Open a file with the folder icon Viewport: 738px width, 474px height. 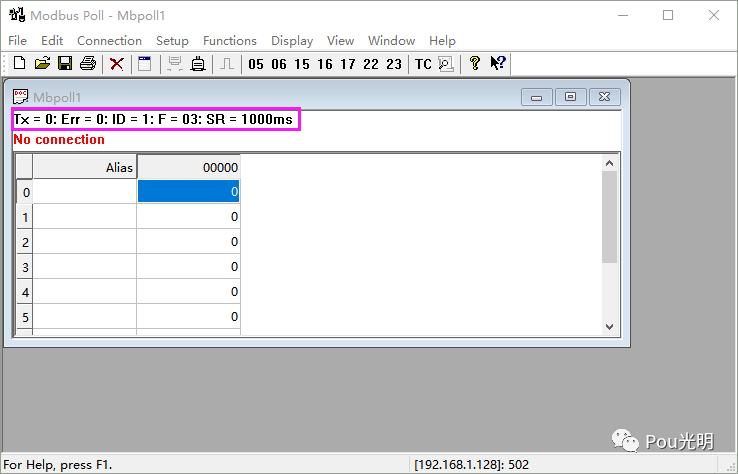42,63
